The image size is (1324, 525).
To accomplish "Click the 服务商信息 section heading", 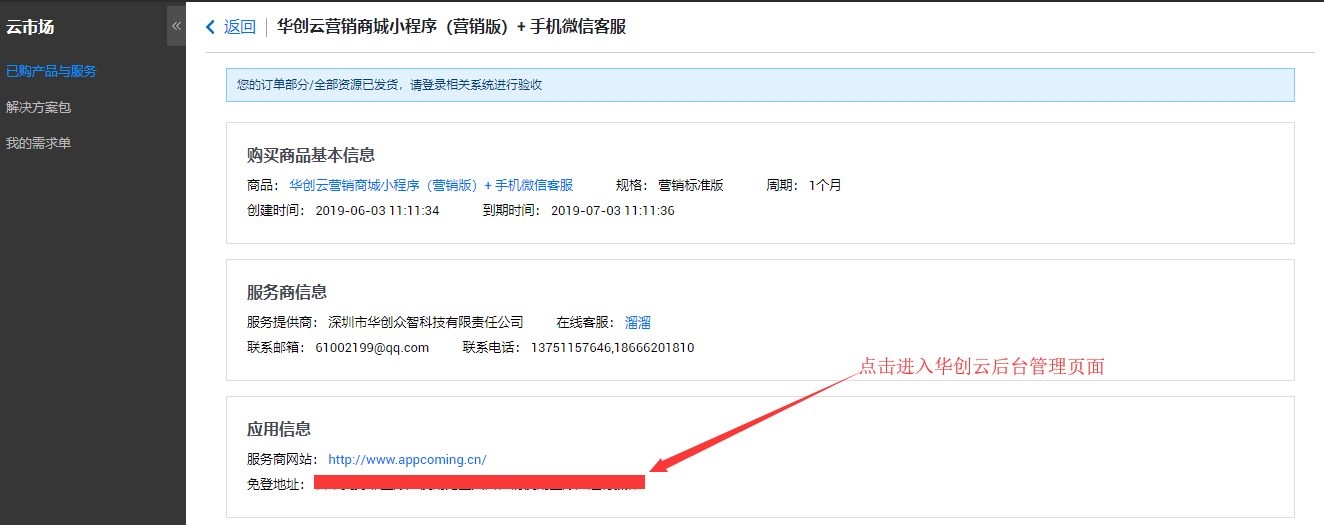I will tap(287, 292).
